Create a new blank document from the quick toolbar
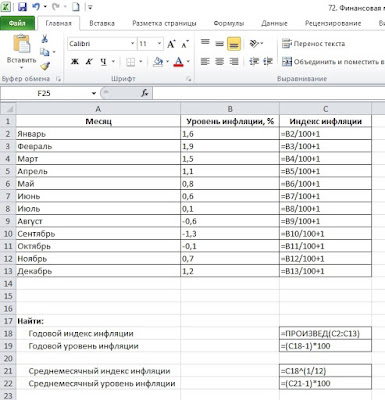The height and width of the screenshot is (400, 385). pyautogui.click(x=76, y=6)
